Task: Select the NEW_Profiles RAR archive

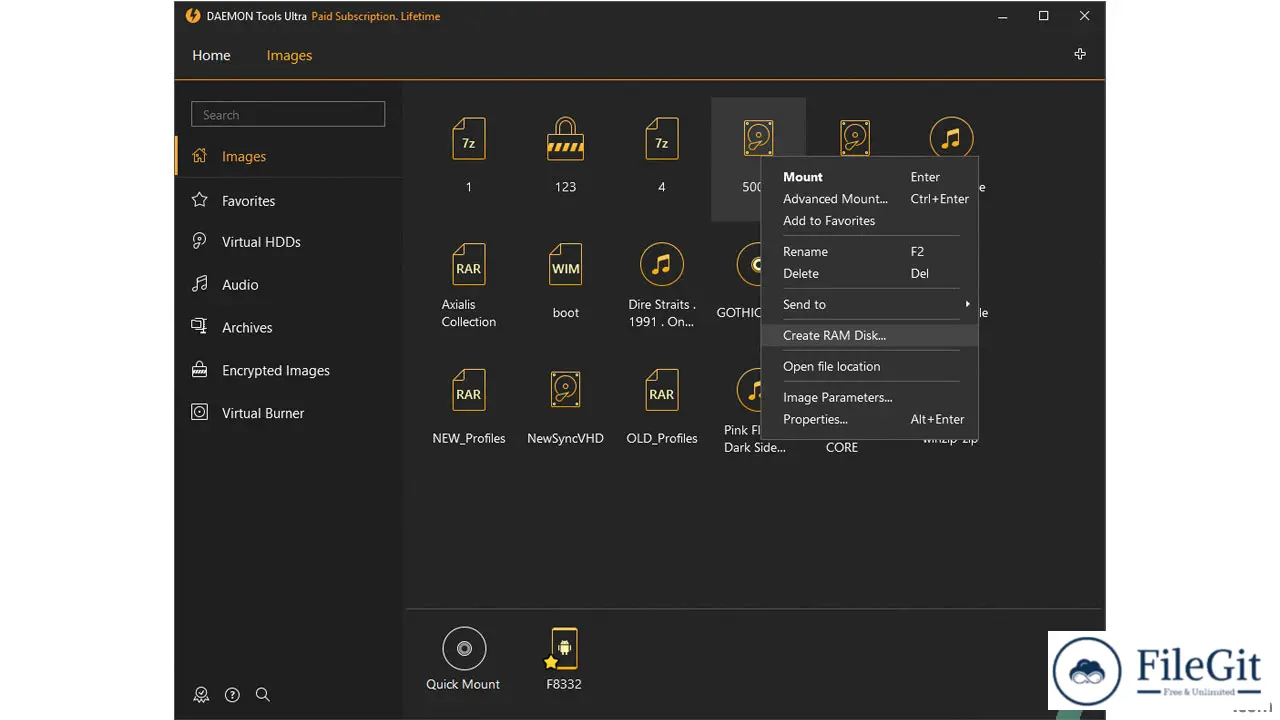Action: pyautogui.click(x=468, y=391)
